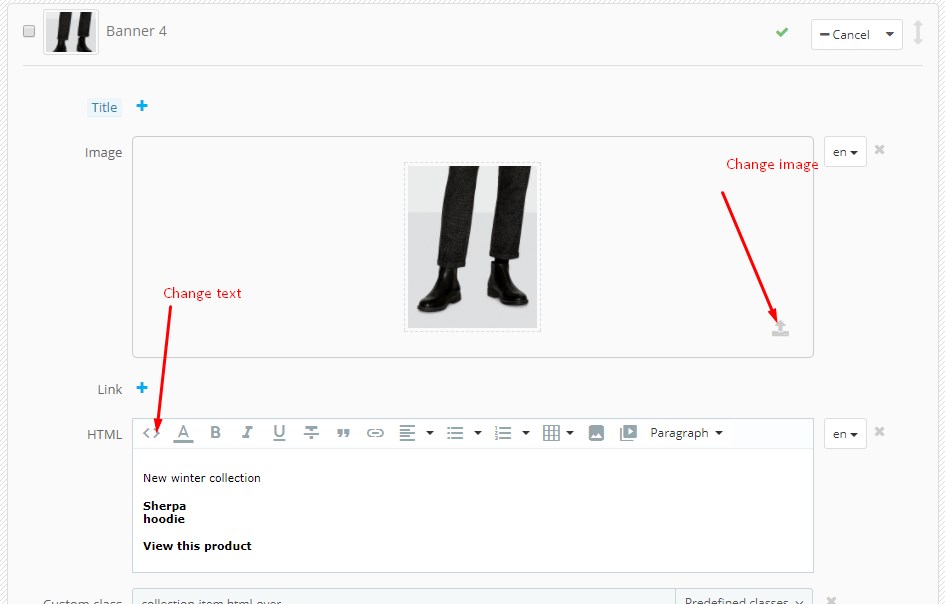Open the Paragraph format dropdown
The height and width of the screenshot is (604, 945).
tap(686, 433)
